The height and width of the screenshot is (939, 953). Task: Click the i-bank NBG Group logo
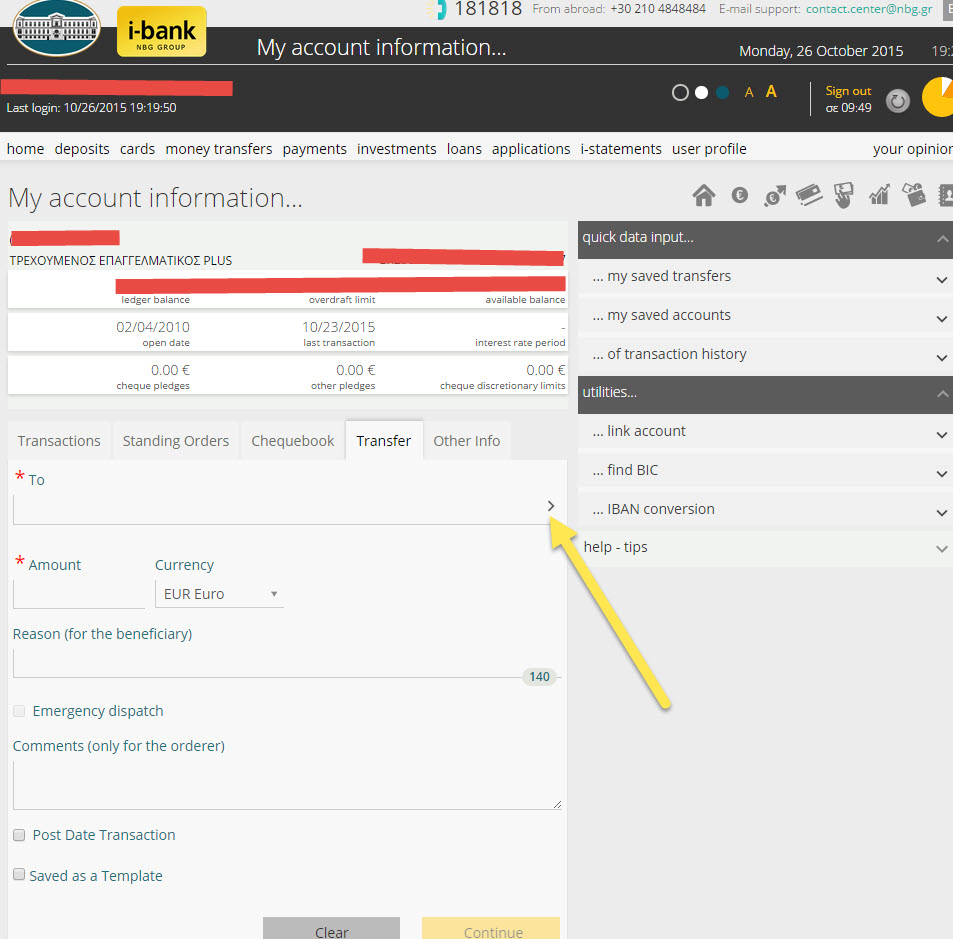pos(162,32)
